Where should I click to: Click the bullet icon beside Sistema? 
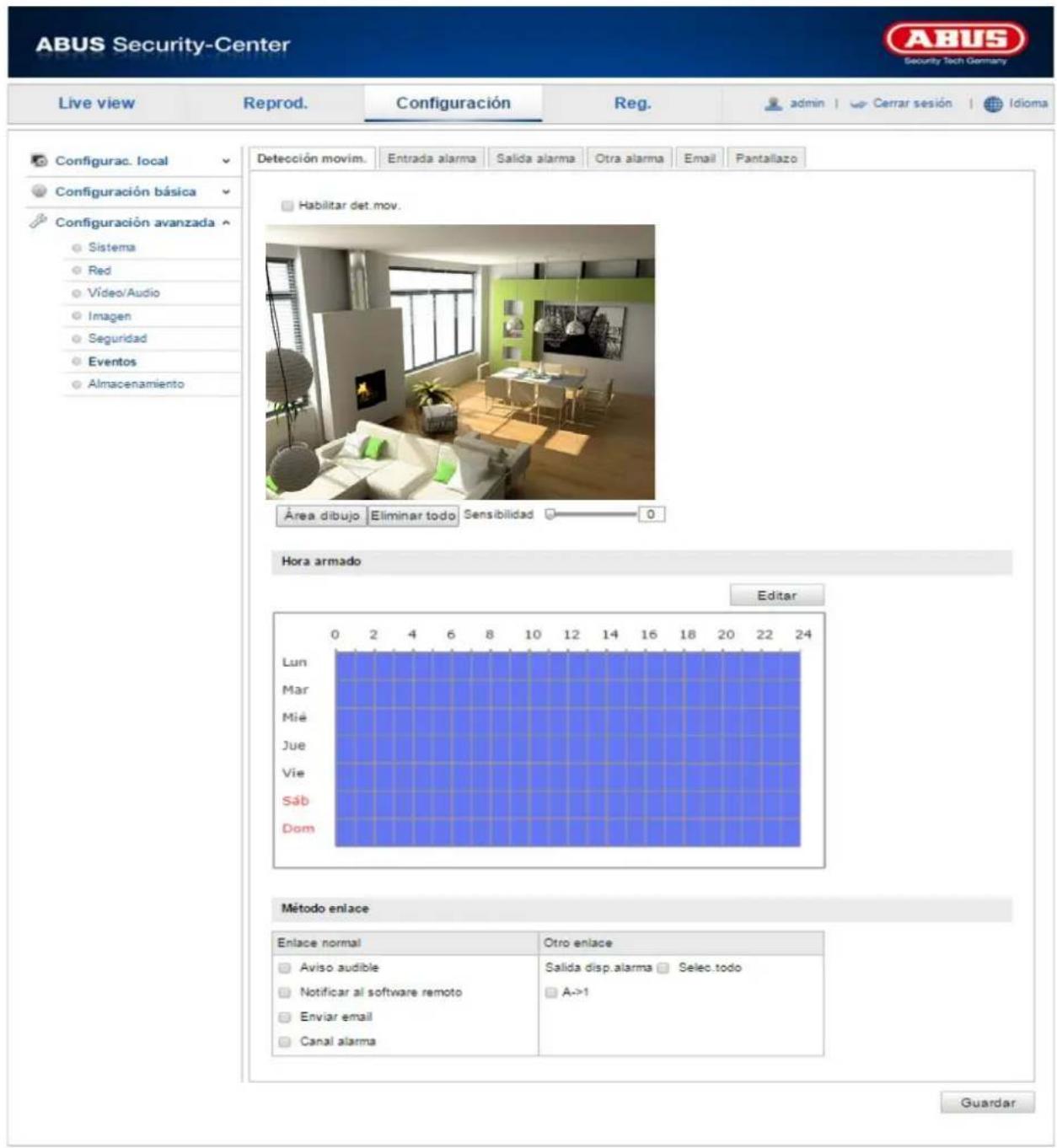pyautogui.click(x=77, y=248)
